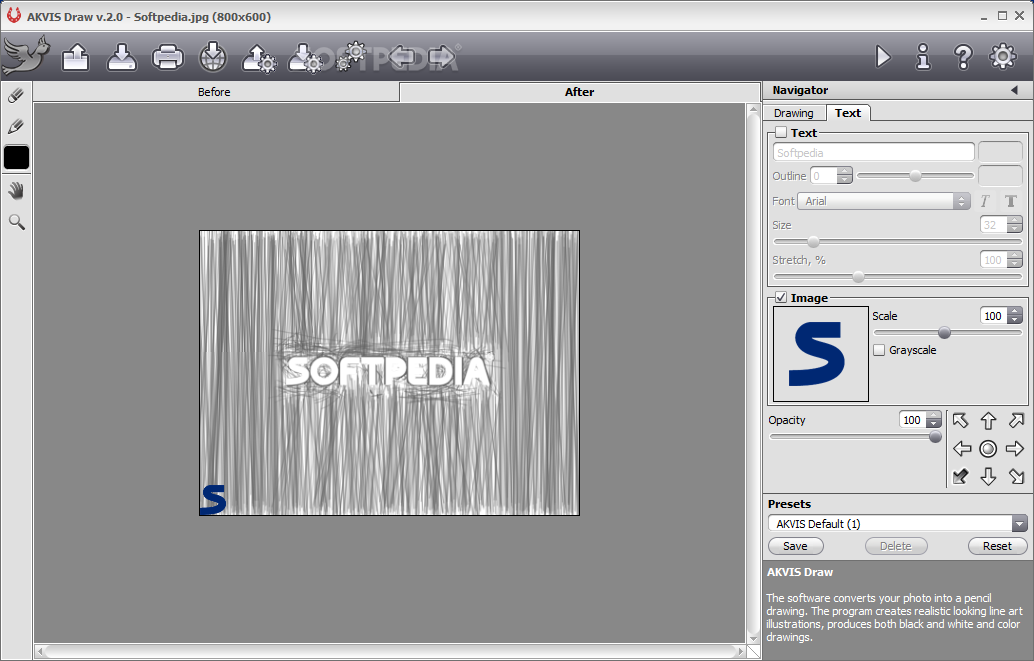Viewport: 1034px width, 661px height.
Task: Click the Outline slider handle
Action: point(915,176)
